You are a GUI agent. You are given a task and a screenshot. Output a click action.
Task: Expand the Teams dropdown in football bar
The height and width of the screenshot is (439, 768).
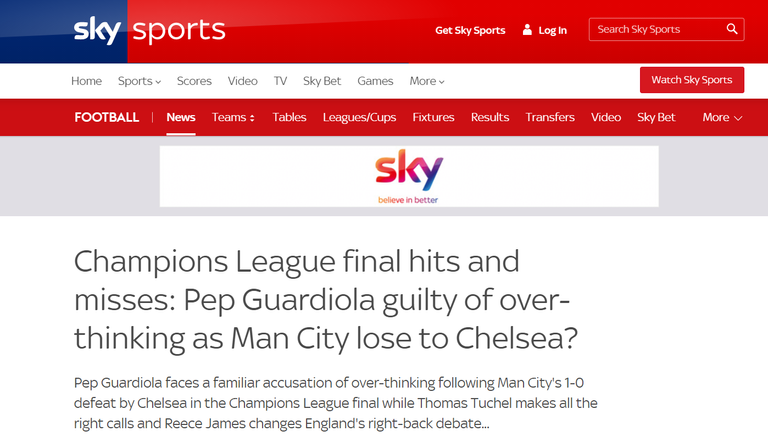click(x=233, y=117)
